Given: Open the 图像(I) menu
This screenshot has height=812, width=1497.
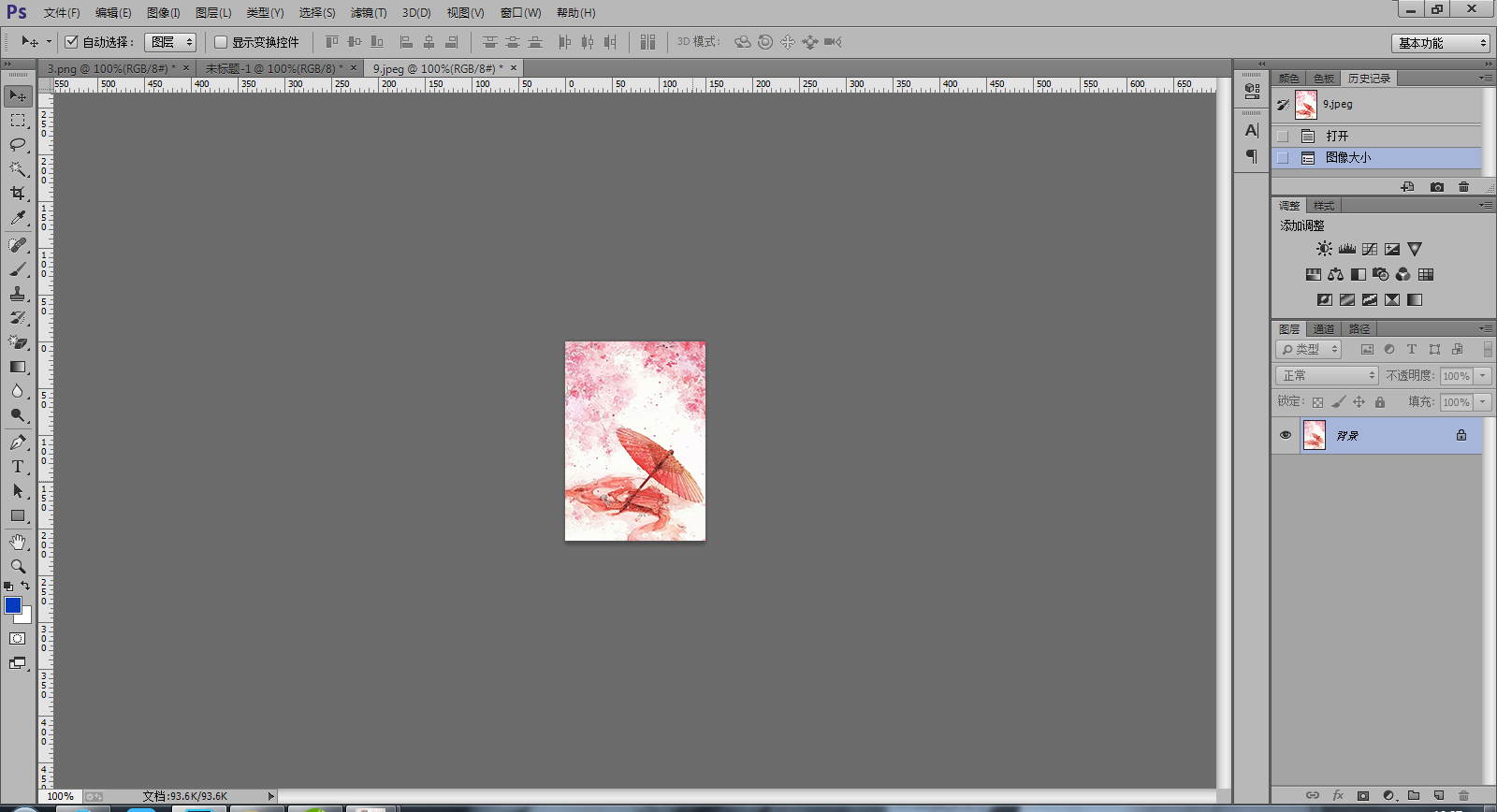Looking at the screenshot, I should [164, 13].
